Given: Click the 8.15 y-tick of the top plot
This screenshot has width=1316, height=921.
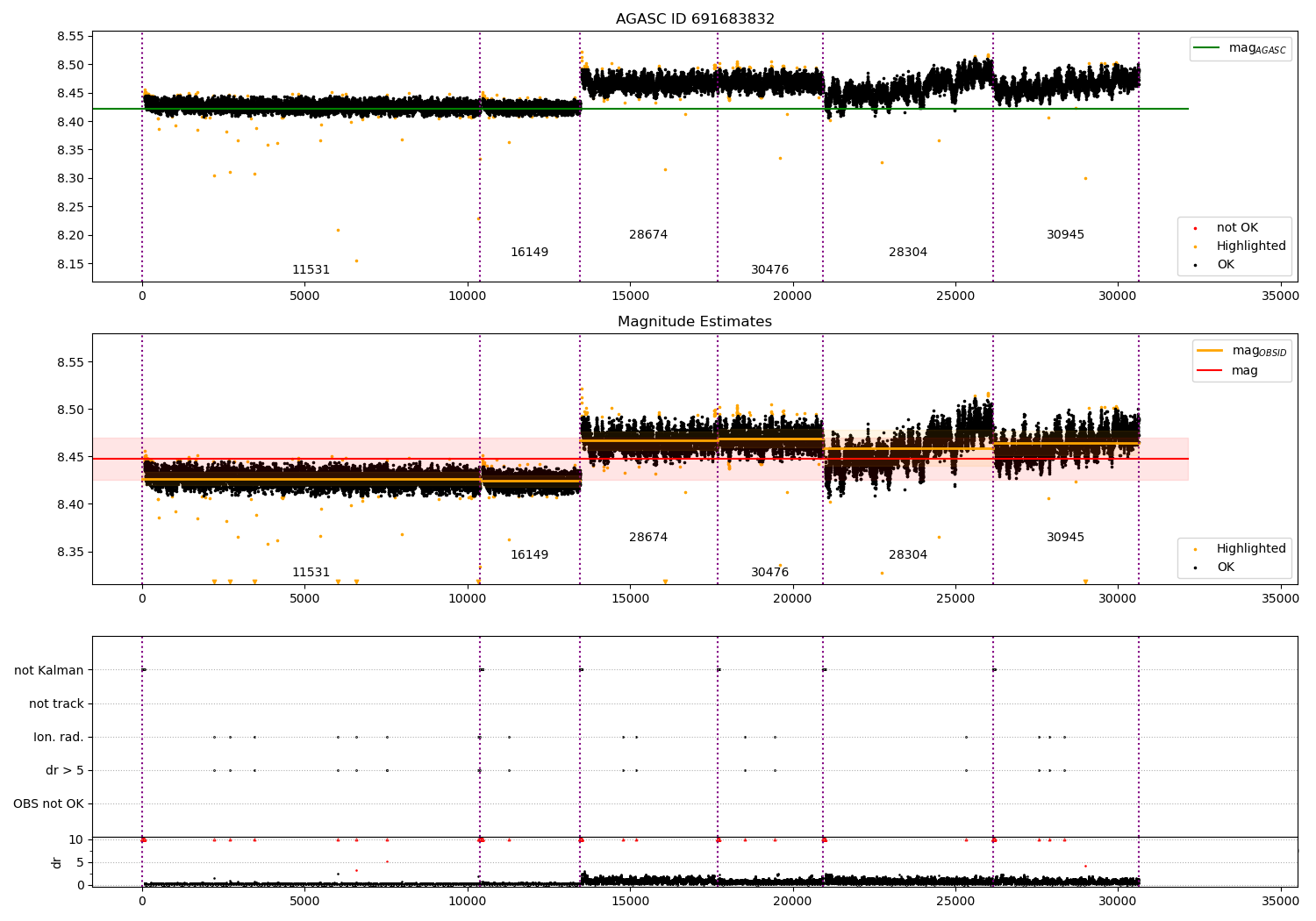Looking at the screenshot, I should (x=70, y=264).
